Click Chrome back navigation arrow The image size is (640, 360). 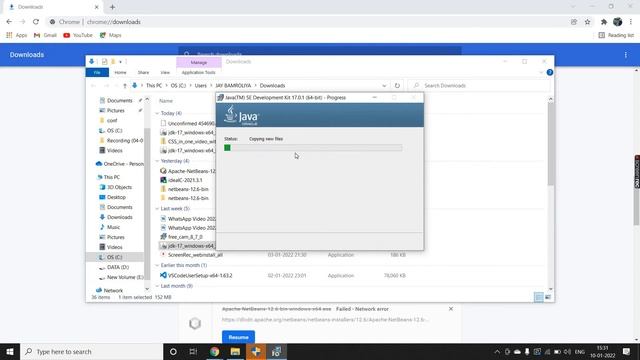[x=9, y=22]
